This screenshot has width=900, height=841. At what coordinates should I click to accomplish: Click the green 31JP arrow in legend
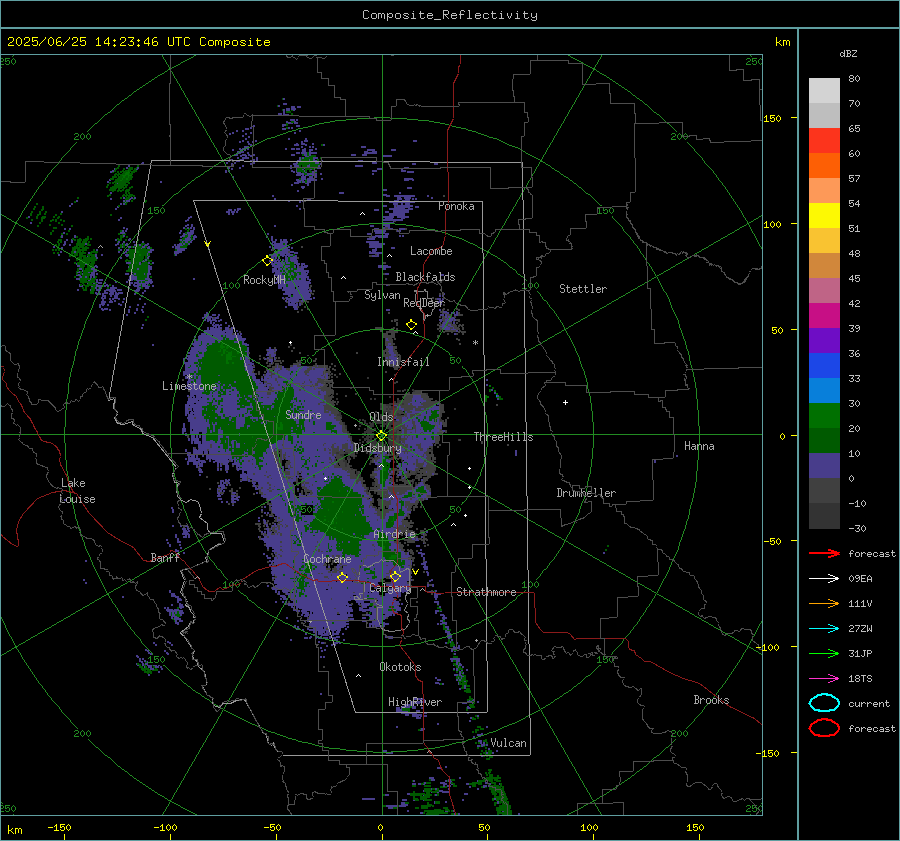point(824,653)
